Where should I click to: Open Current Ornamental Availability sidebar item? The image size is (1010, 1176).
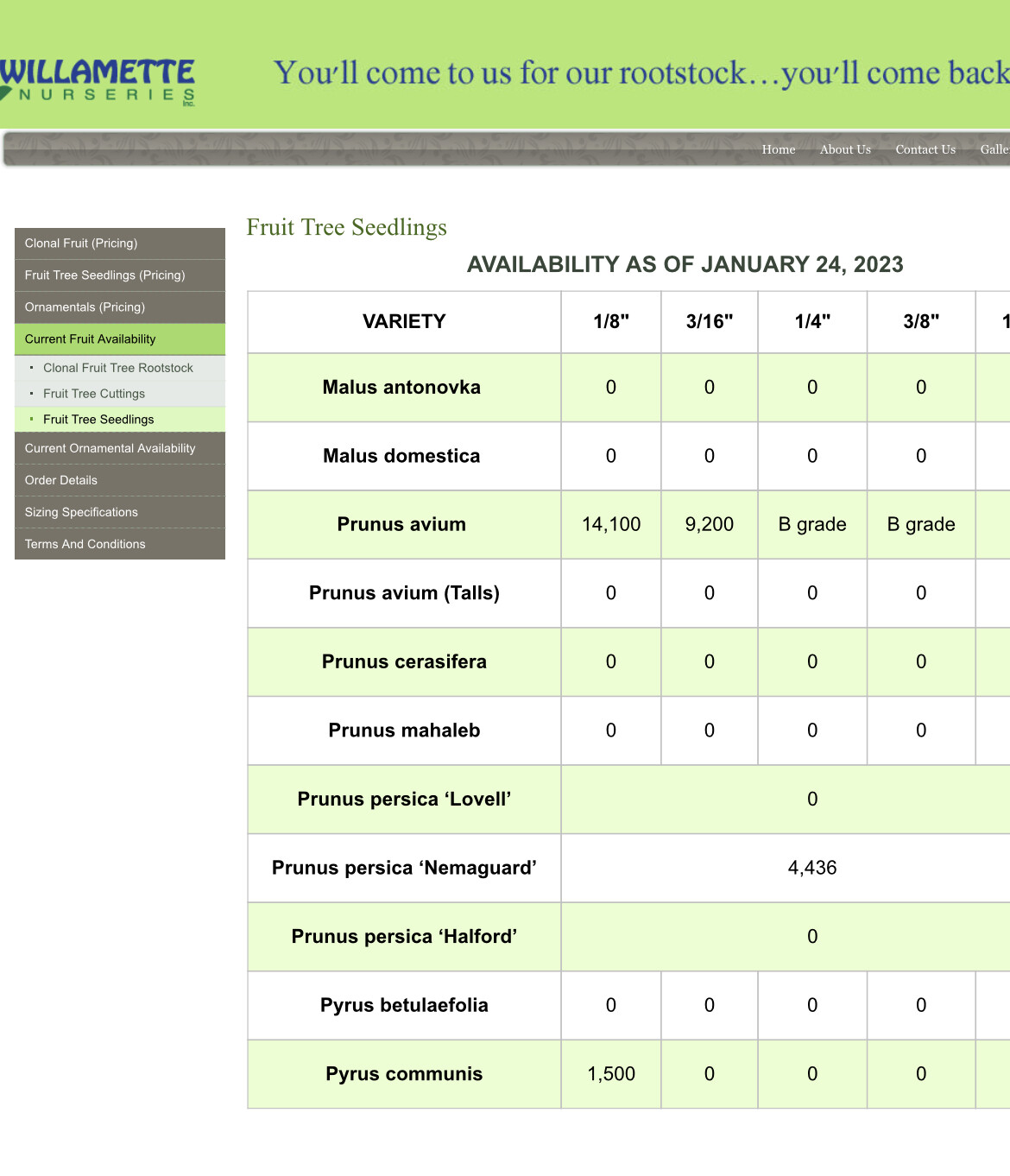coord(120,448)
